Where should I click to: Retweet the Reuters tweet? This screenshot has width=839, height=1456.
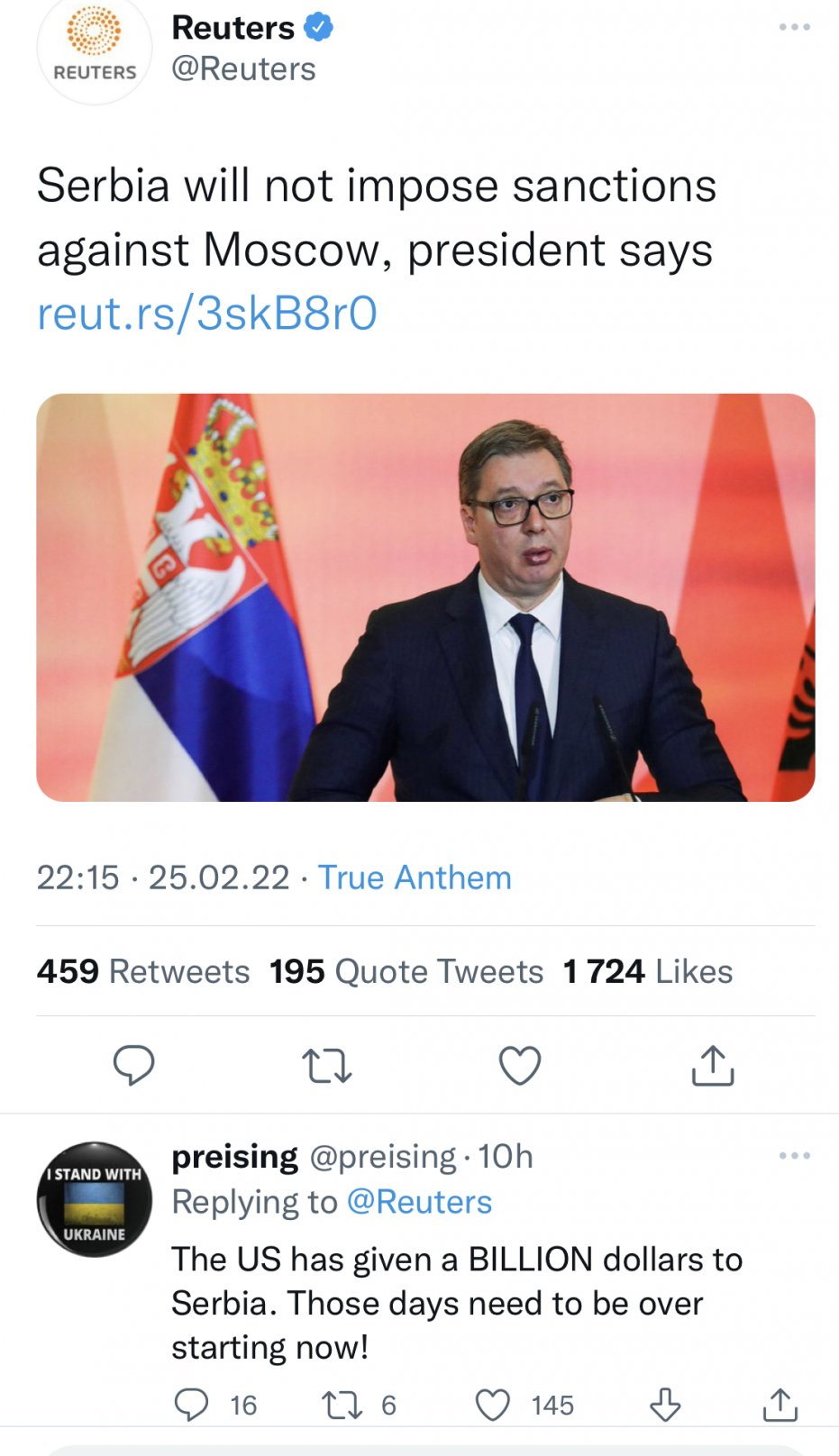(326, 1065)
